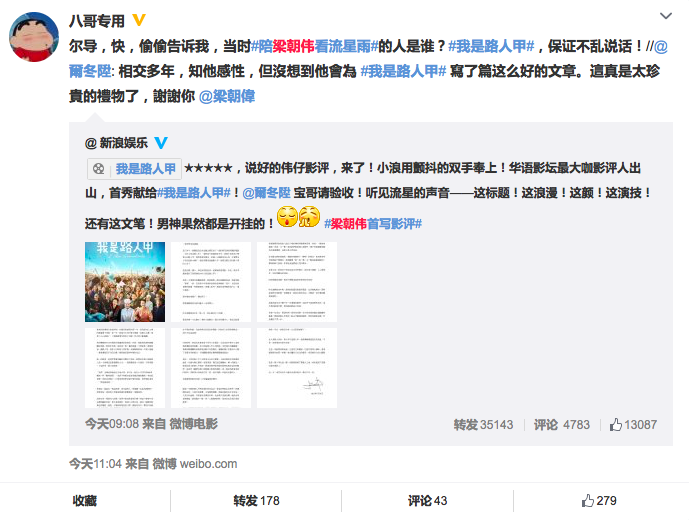The image size is (689, 520).
Task: Open hashtag #陪梁朝伟看流星雨#
Action: point(314,46)
